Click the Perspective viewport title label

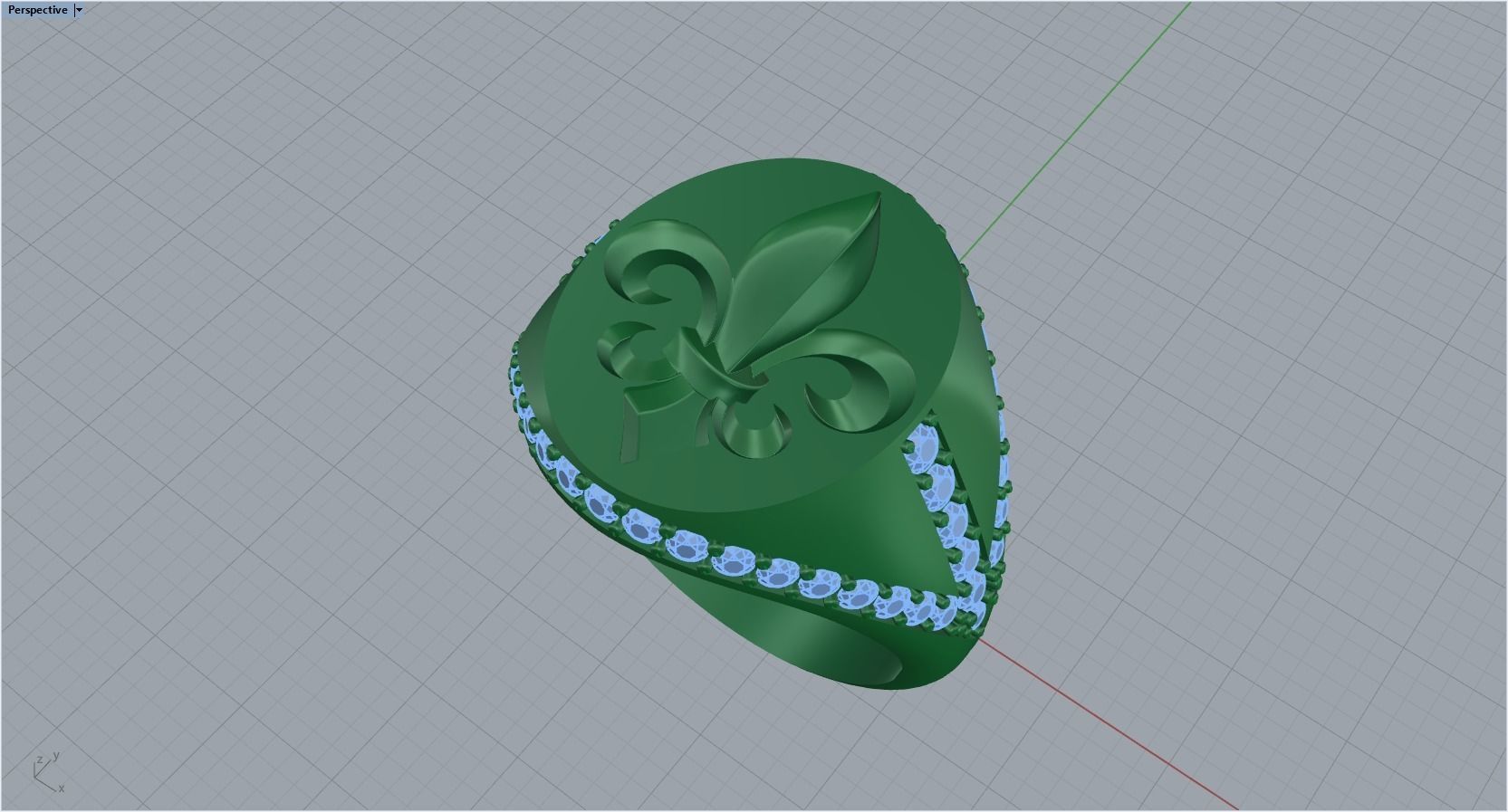37,10
